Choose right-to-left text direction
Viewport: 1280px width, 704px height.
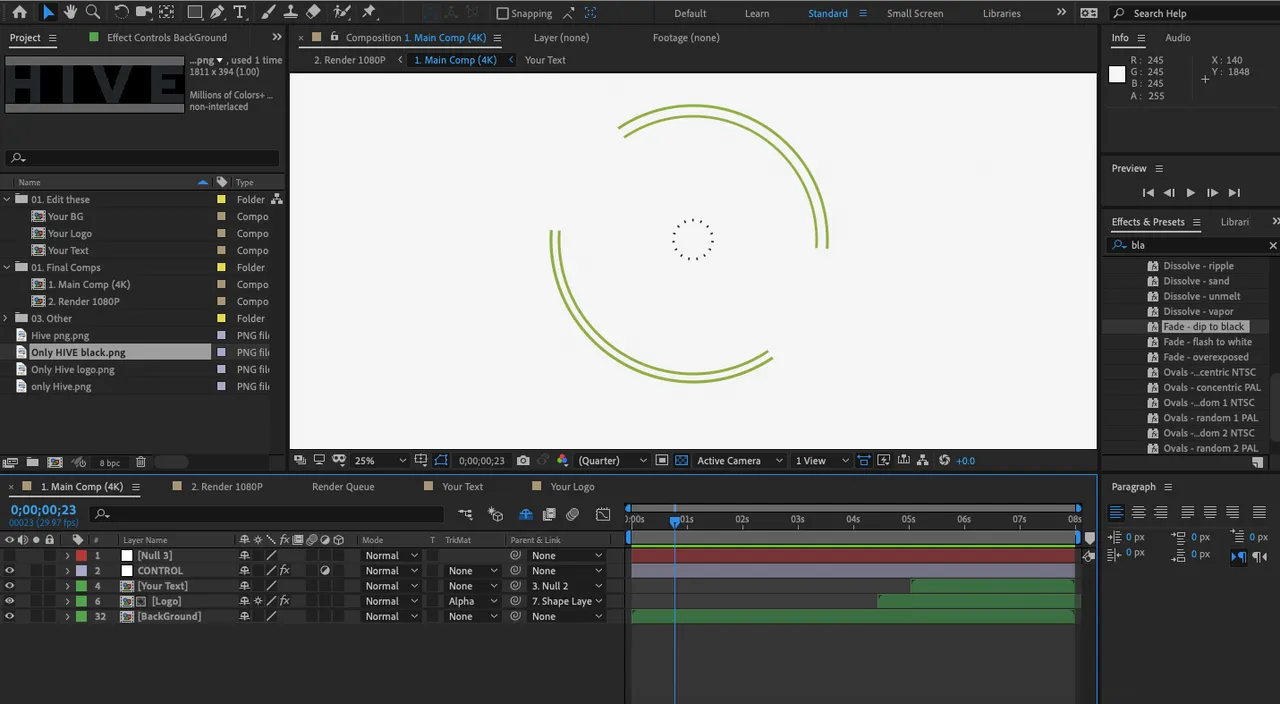point(1259,557)
